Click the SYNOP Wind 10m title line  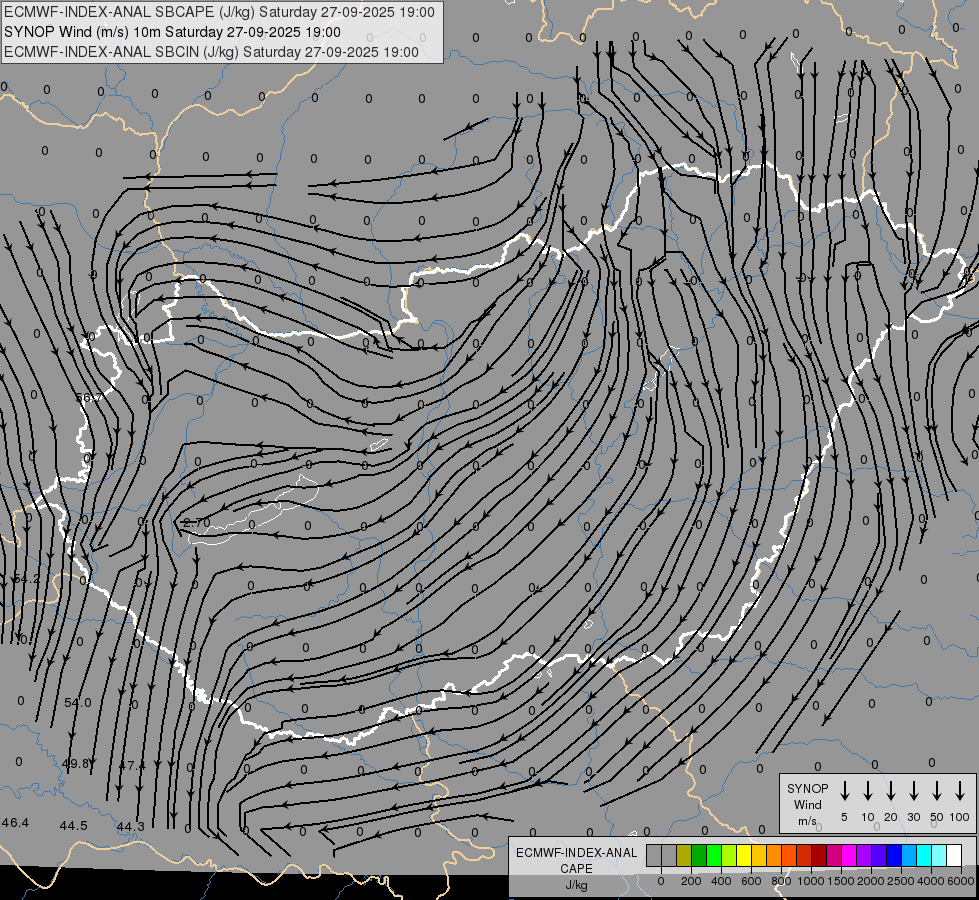(172, 32)
